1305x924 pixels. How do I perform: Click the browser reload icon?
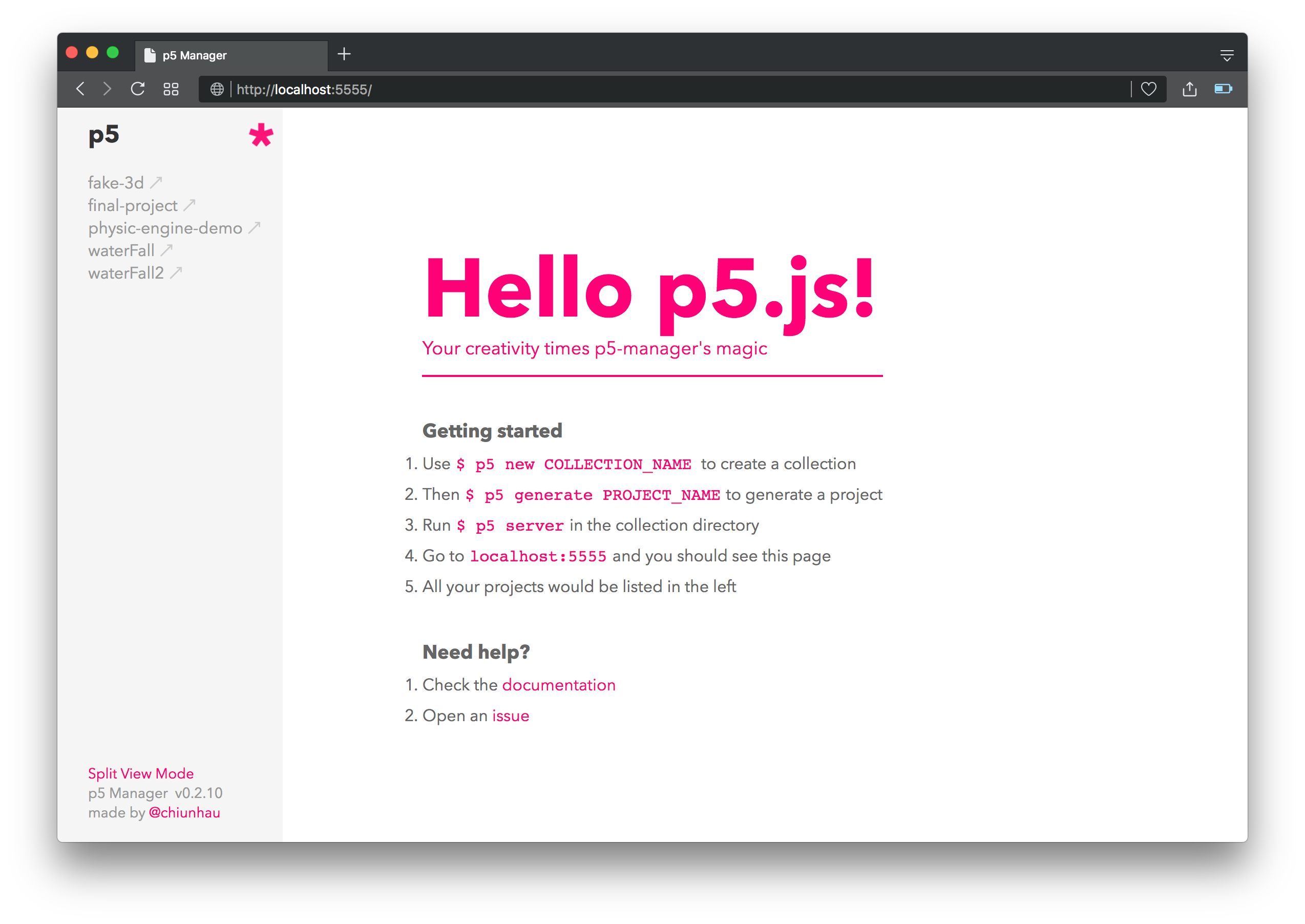138,89
